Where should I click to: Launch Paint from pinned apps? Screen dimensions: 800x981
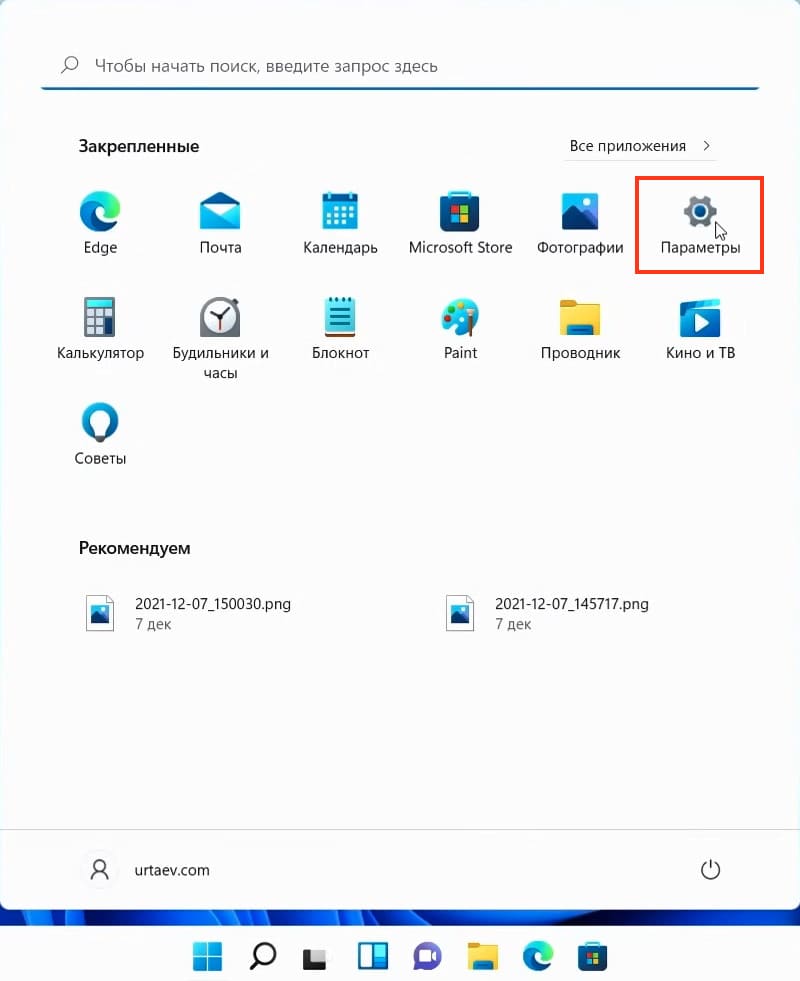pyautogui.click(x=460, y=329)
